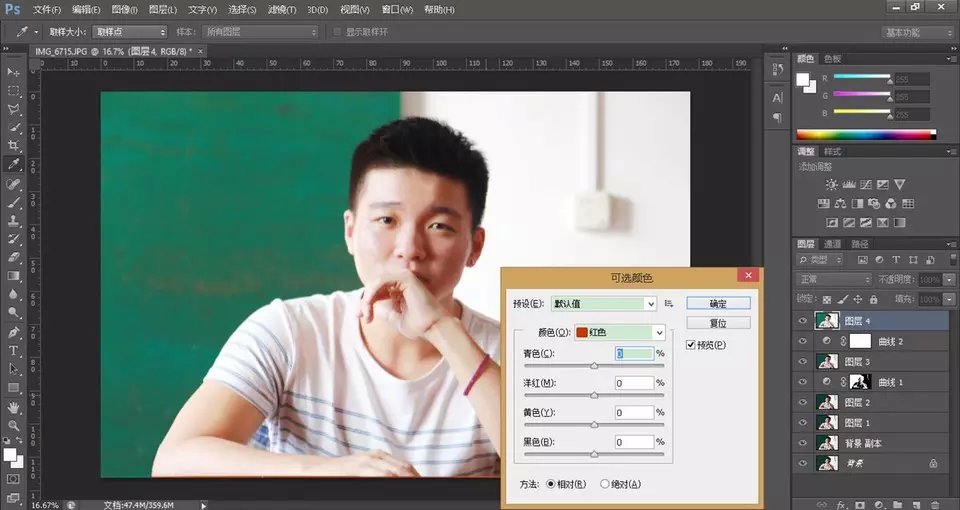Add a Brightness/Contrast adjustment
This screenshot has width=960, height=510.
click(831, 184)
